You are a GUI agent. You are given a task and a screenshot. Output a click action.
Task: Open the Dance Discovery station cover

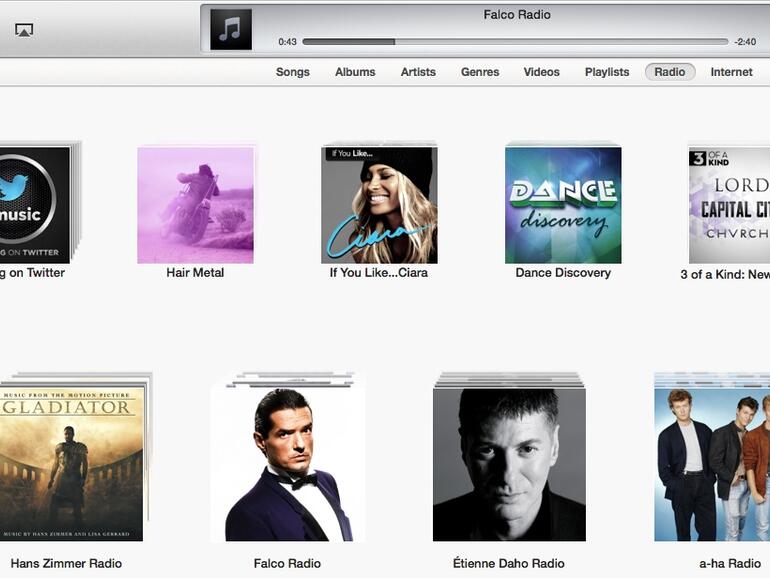point(563,205)
